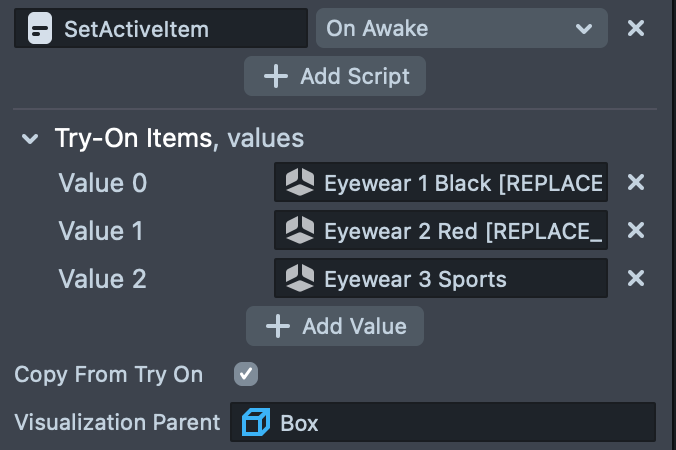Click the Eyewear 1 Black object icon

300,183
